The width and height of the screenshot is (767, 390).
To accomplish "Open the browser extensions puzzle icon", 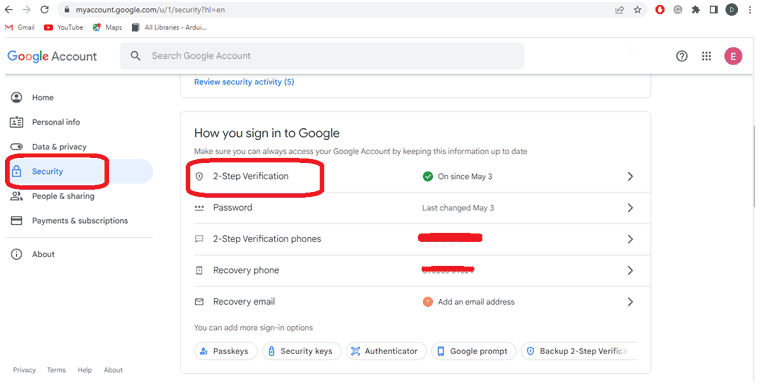I will point(696,10).
